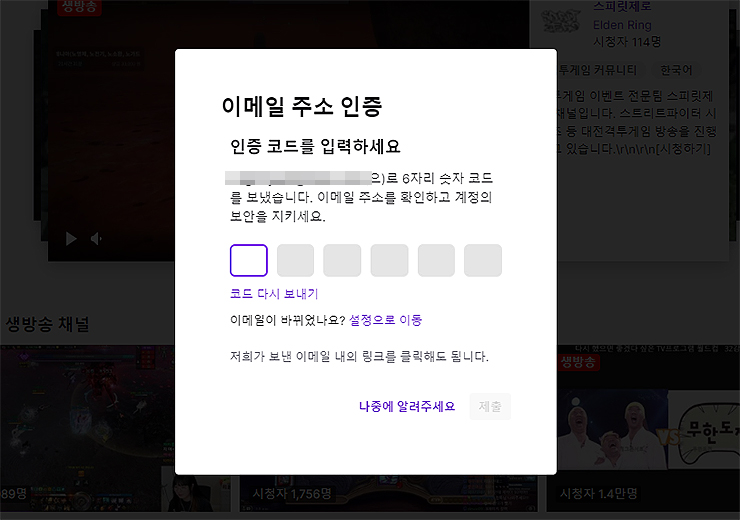The image size is (740, 520).
Task: Click the fifth verification code digit box
Action: (x=436, y=260)
